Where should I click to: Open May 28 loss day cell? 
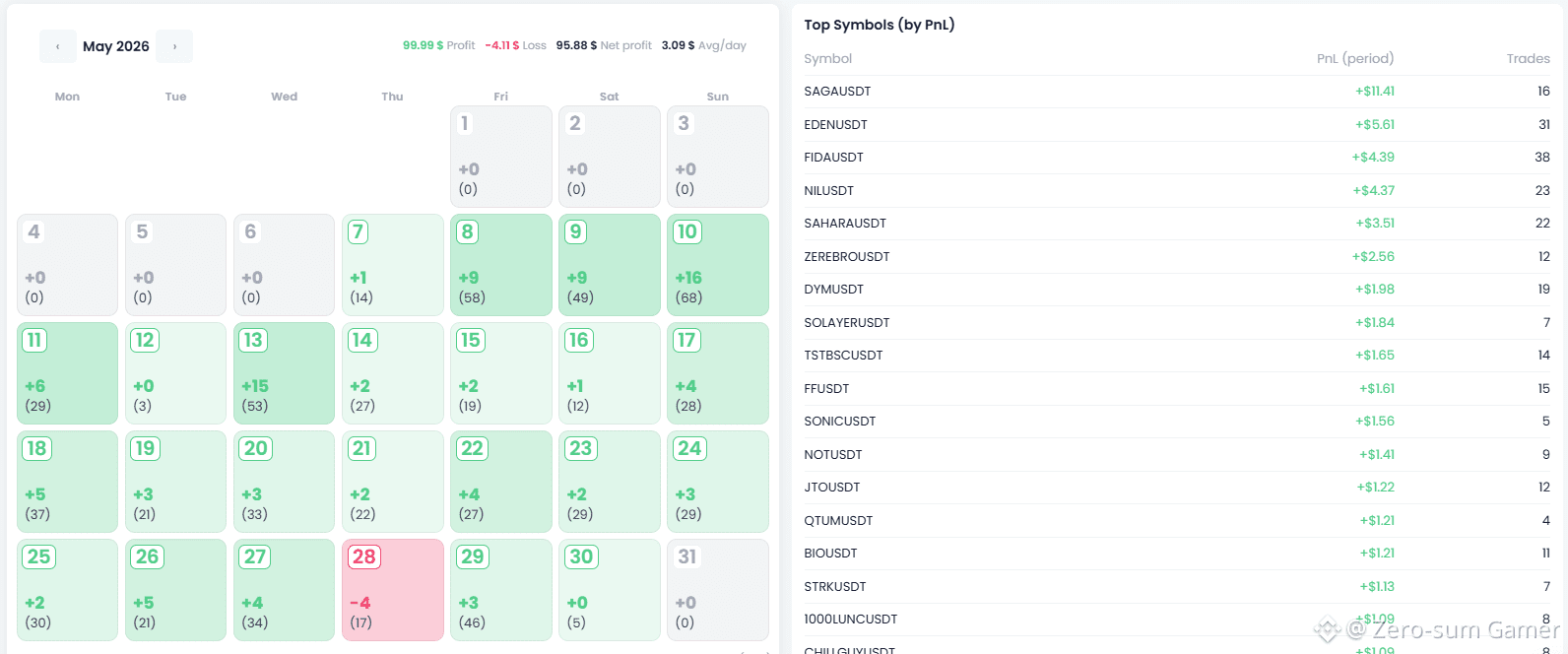coord(393,590)
